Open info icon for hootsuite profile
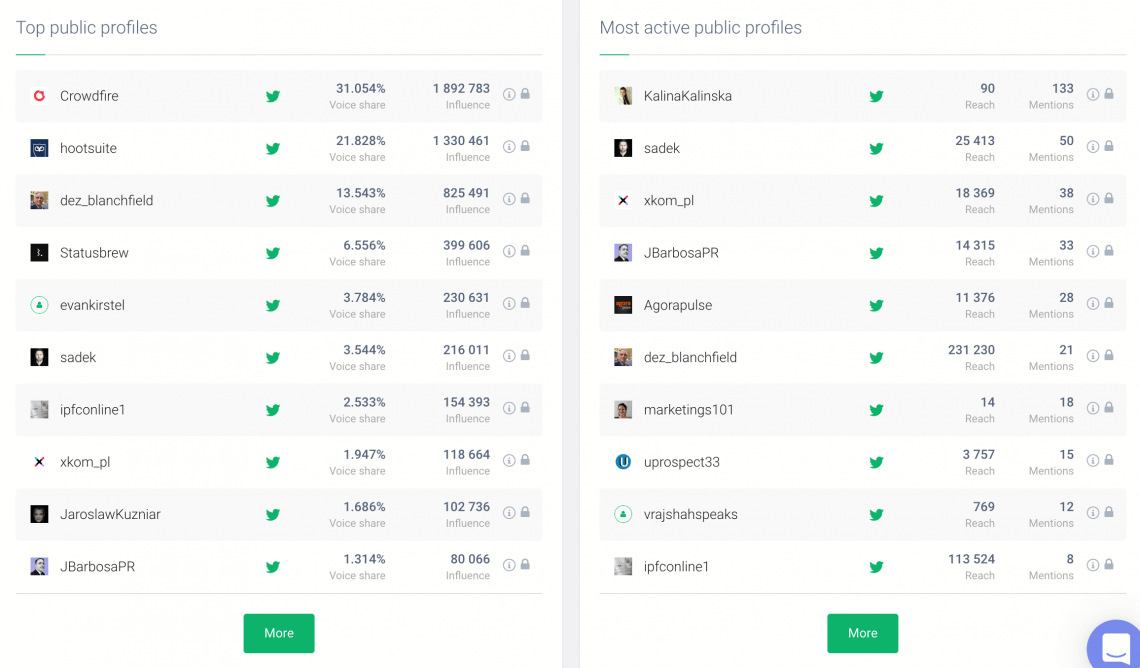Viewport: 1140px width, 668px height. (509, 147)
